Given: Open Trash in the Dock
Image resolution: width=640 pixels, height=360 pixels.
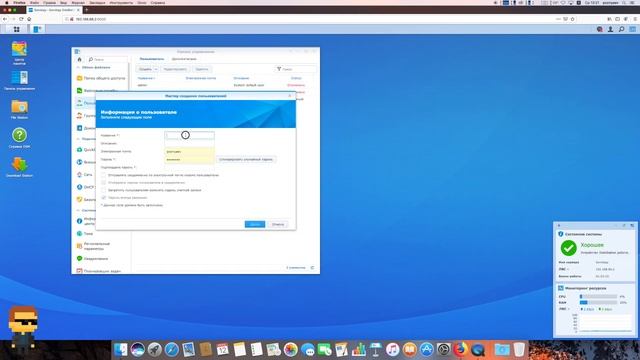Looking at the screenshot, I should pos(519,350).
